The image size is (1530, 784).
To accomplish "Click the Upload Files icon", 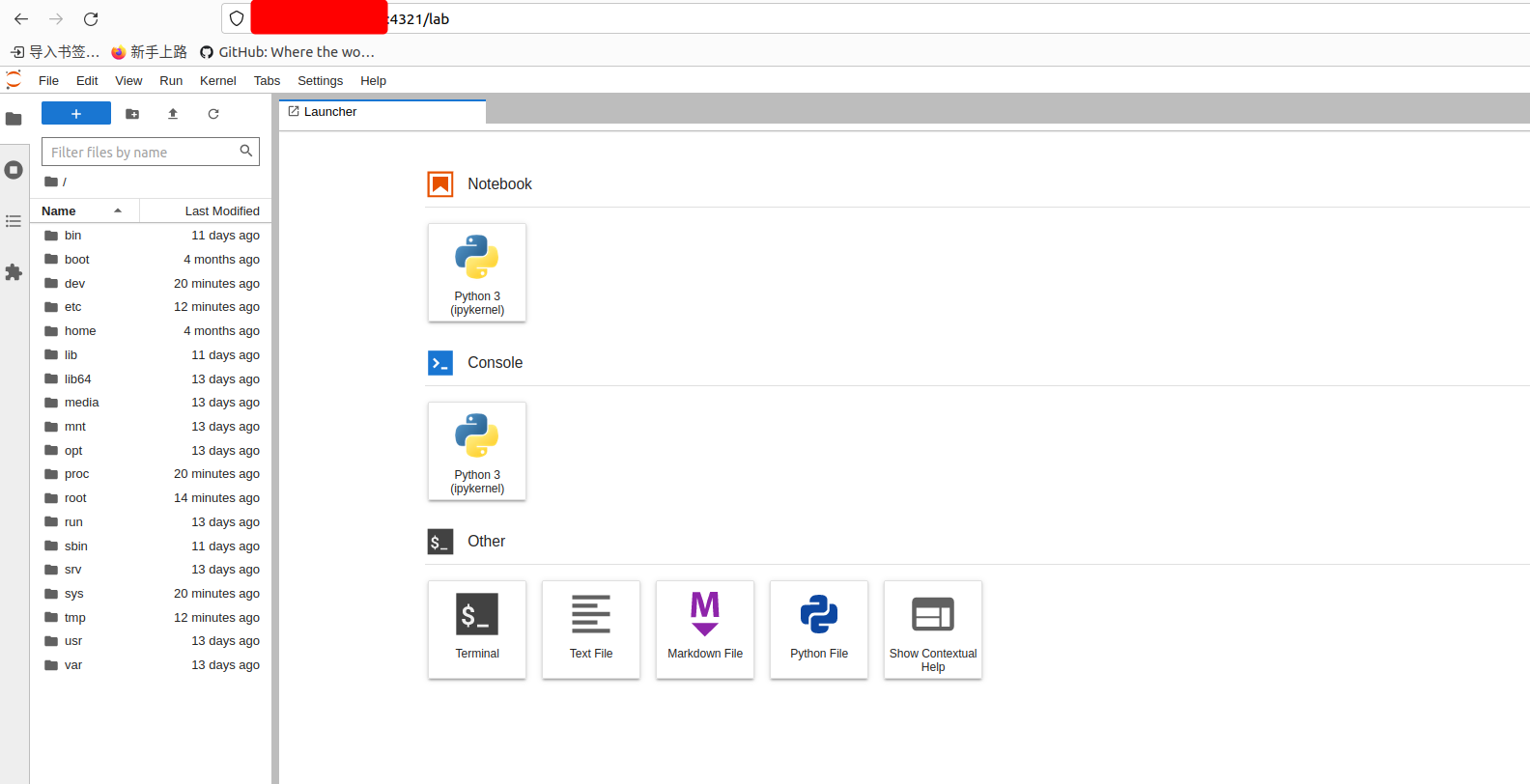I will coord(173,114).
